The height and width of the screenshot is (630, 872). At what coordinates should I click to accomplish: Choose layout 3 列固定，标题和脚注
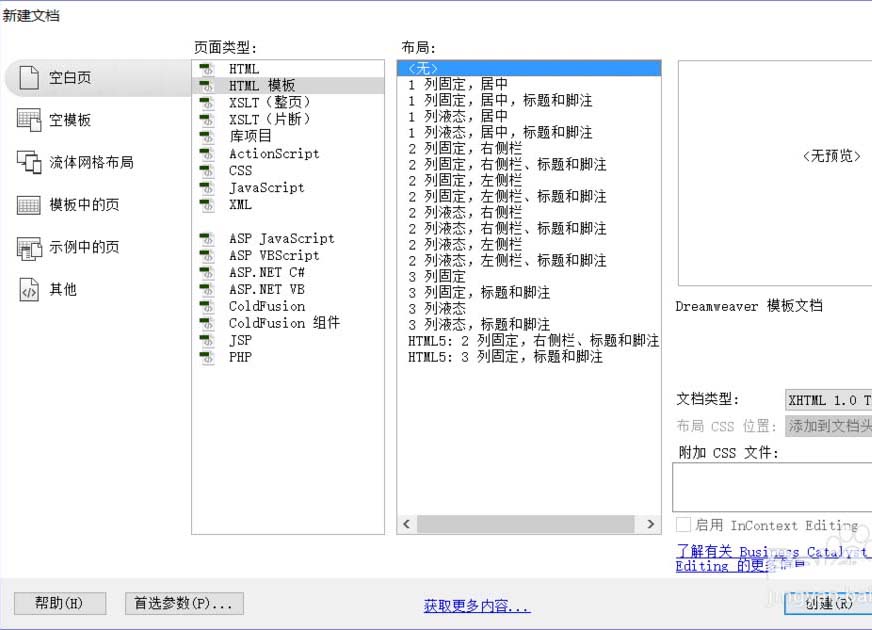coord(479,292)
